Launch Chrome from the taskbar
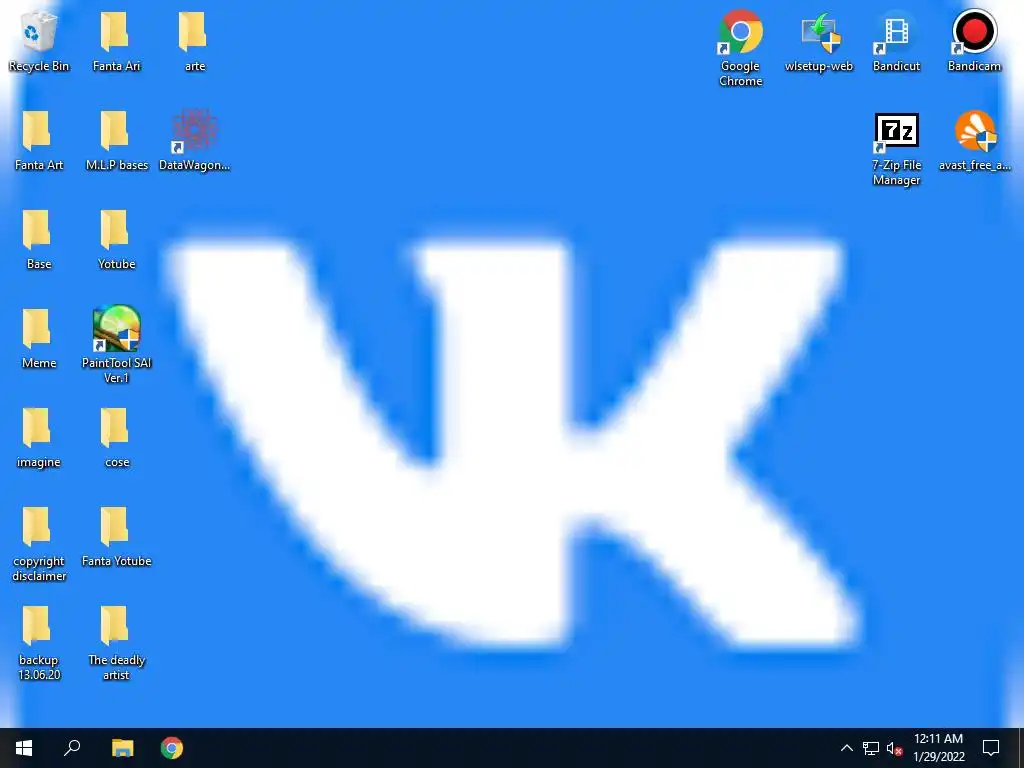Viewport: 1024px width, 768px height. [172, 748]
